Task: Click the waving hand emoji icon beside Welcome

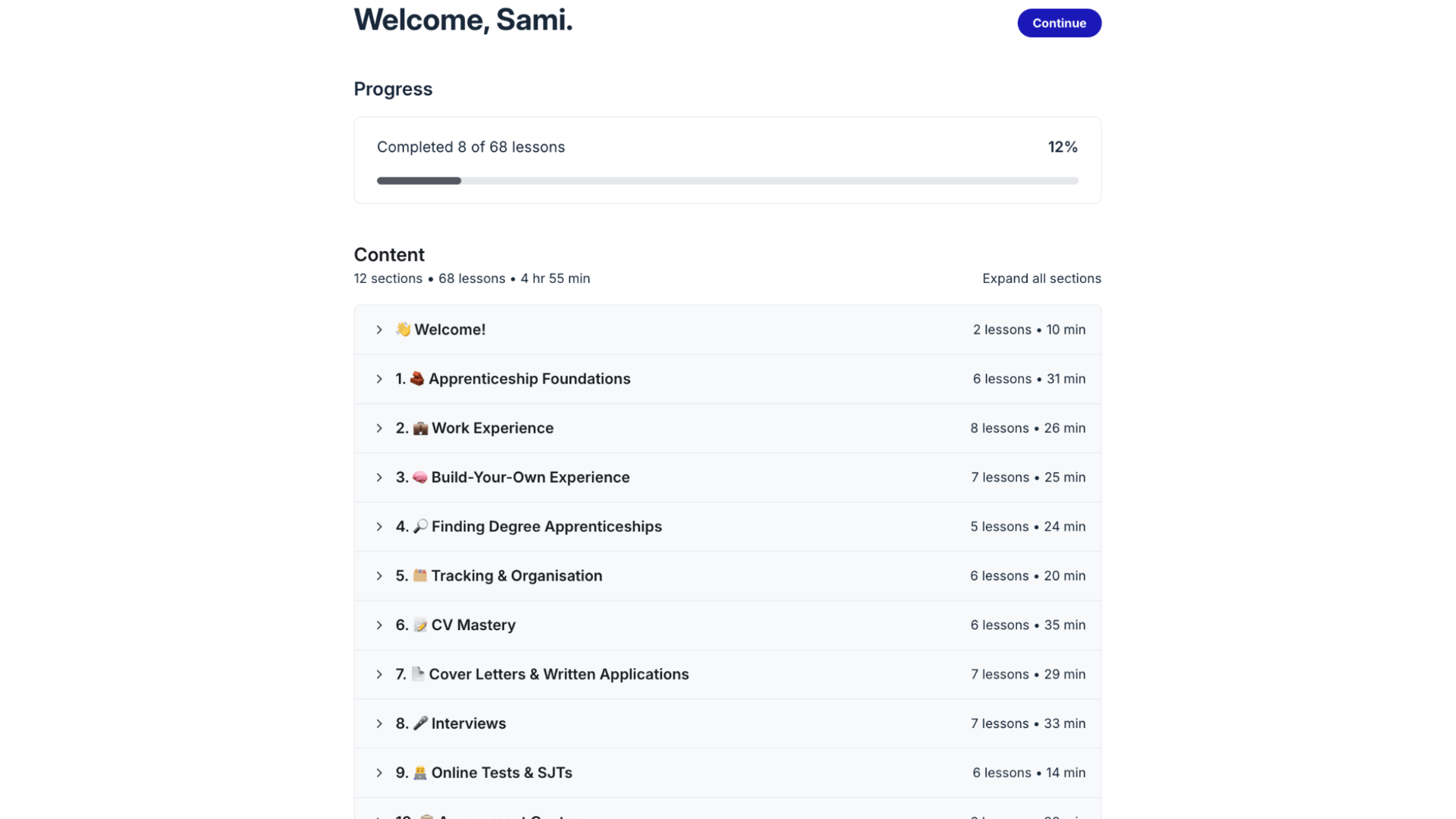Action: (403, 329)
